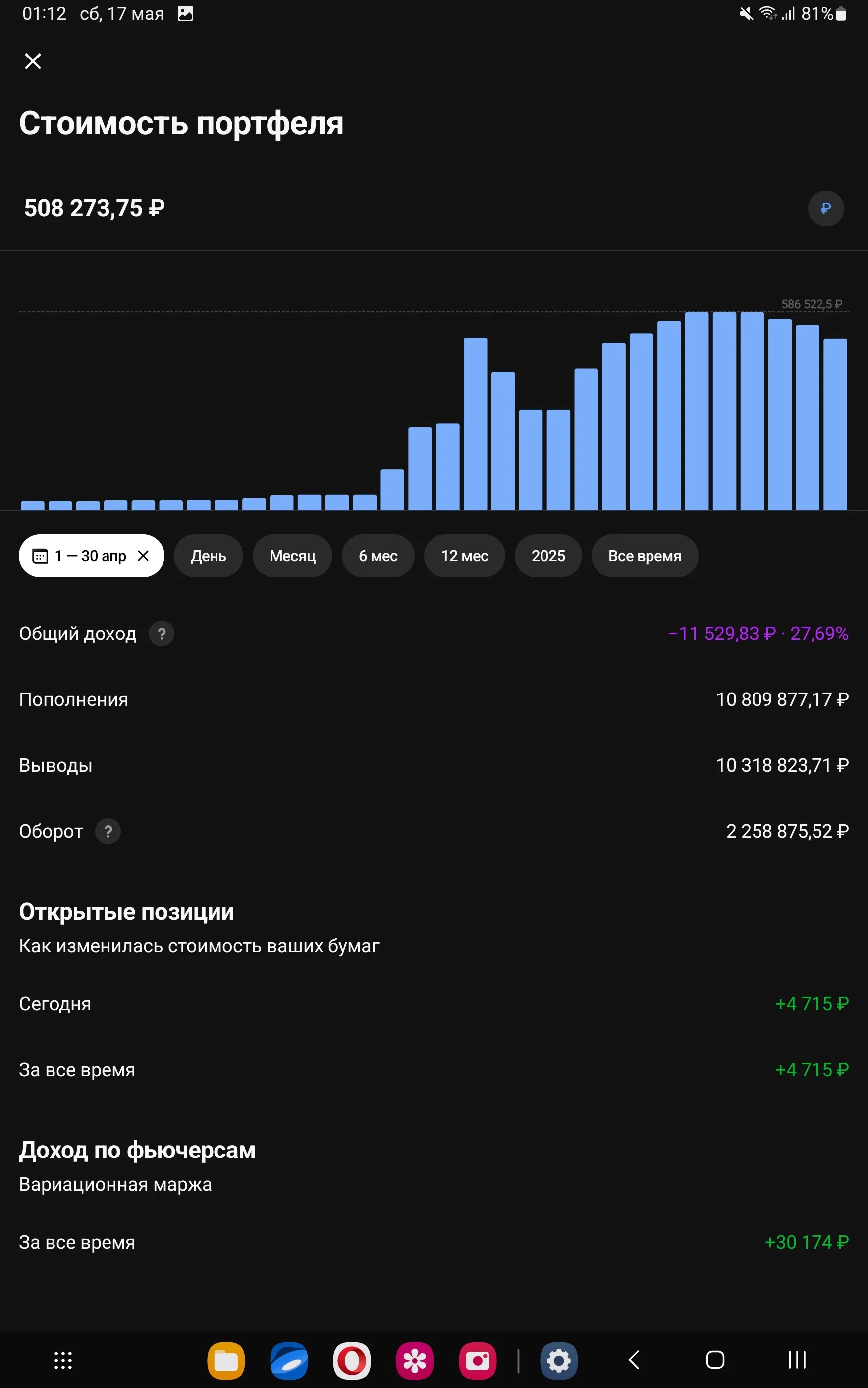Select the Месяц period

pos(292,555)
